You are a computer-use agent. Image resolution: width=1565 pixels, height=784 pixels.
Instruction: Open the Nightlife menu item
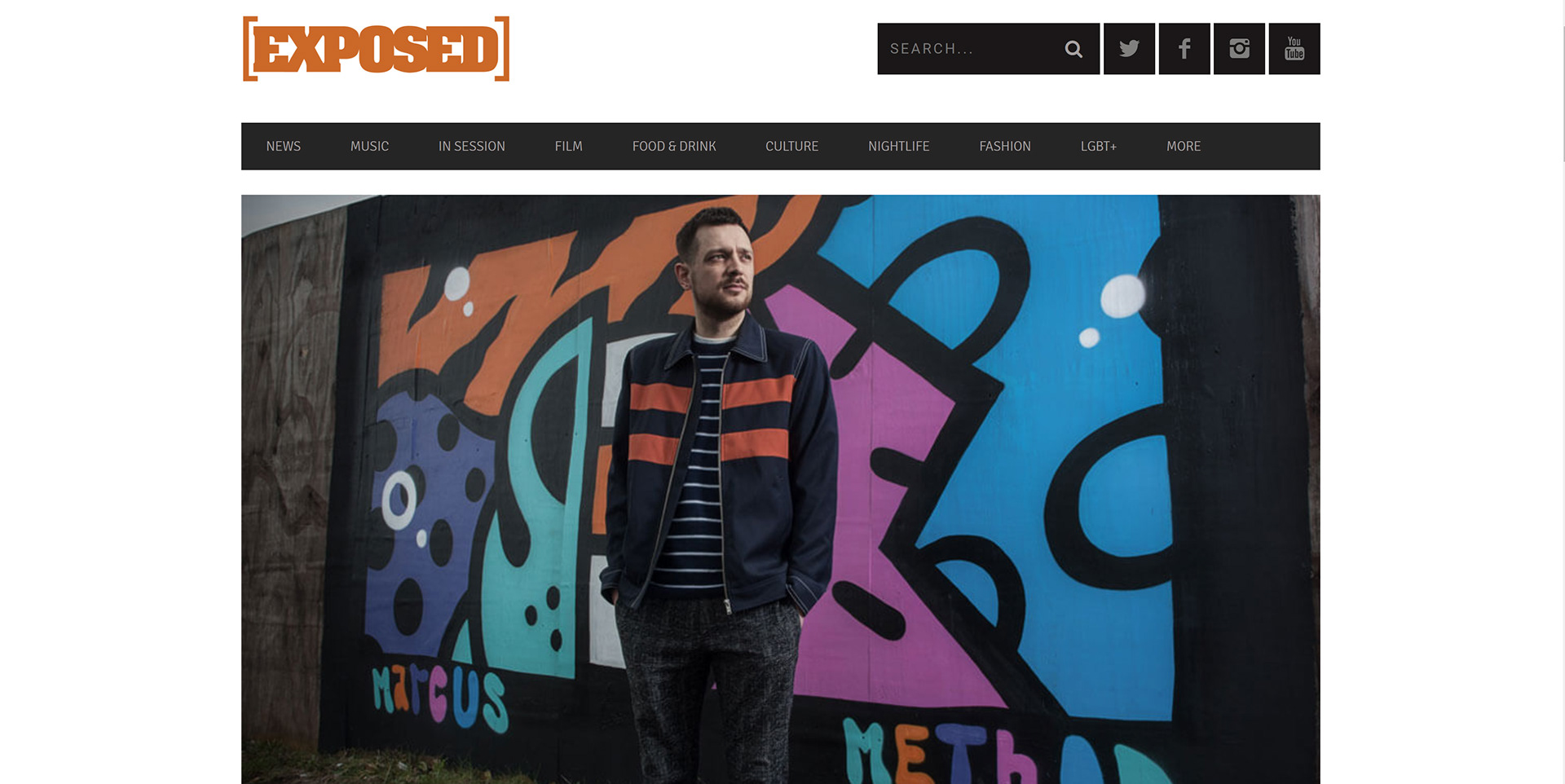click(898, 146)
